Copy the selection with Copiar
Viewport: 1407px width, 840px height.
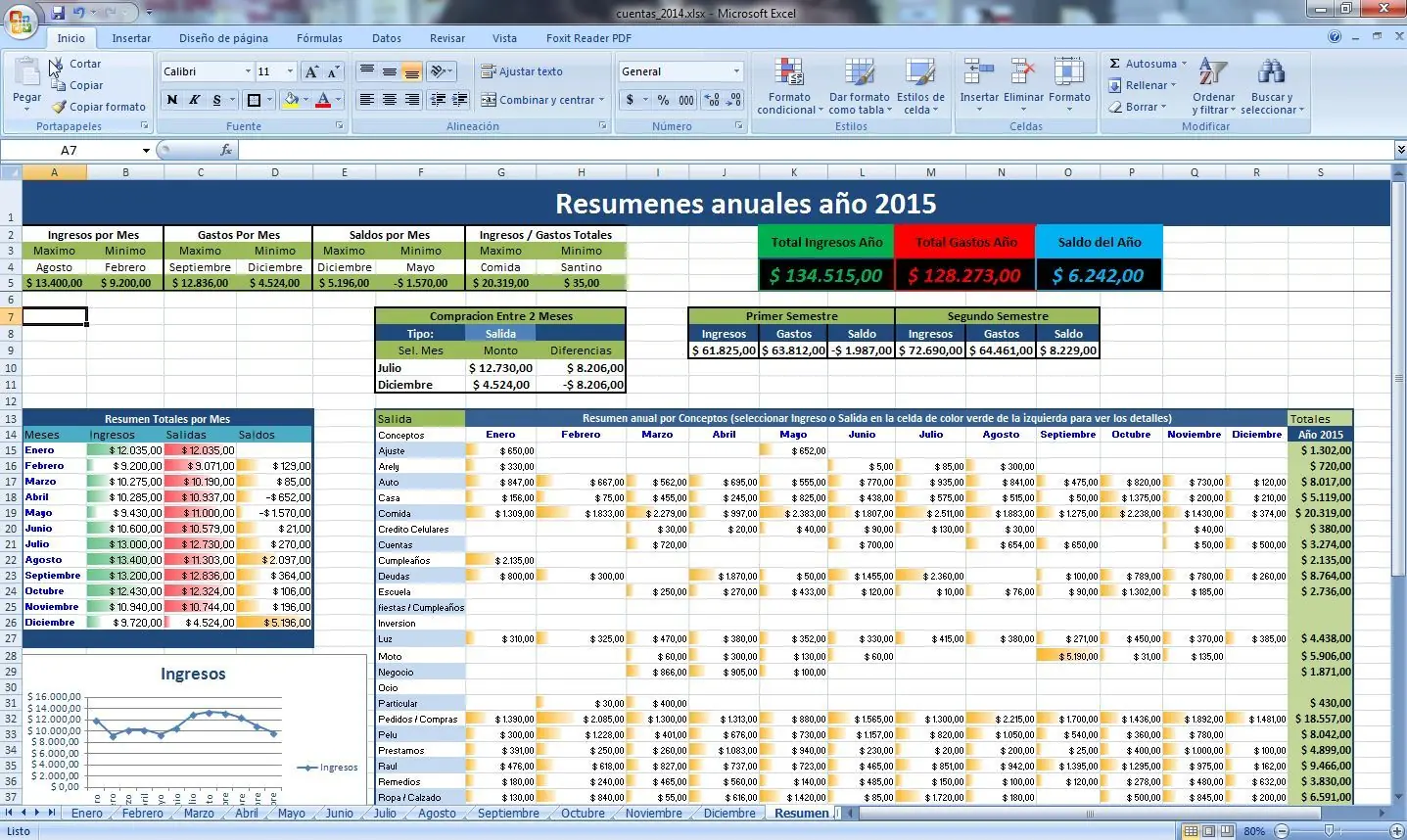77,85
